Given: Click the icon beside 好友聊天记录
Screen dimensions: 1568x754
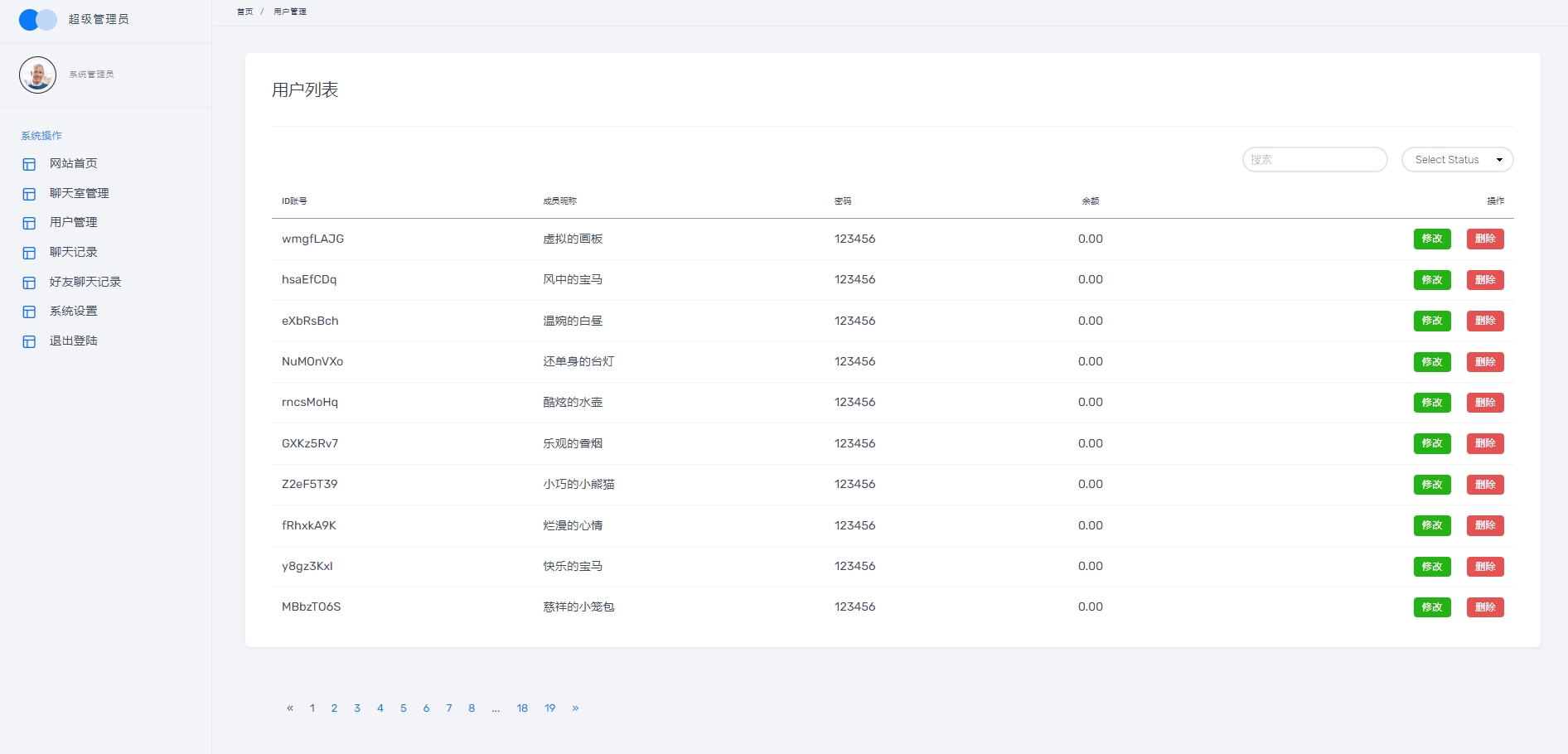Looking at the screenshot, I should [x=29, y=283].
